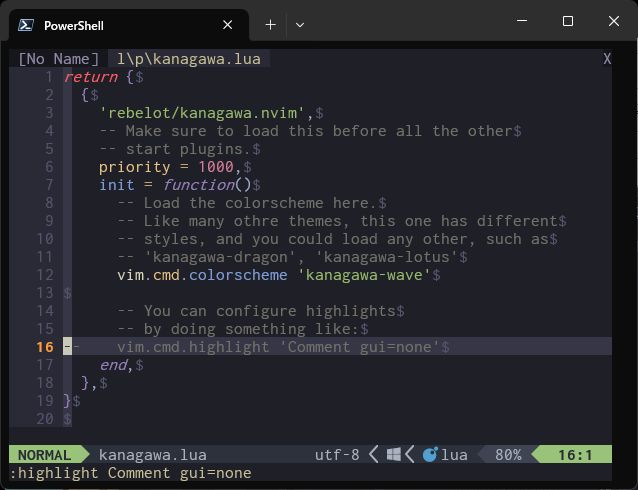Click the fold marker beside line 16
638x490 pixels.
(x=68, y=347)
